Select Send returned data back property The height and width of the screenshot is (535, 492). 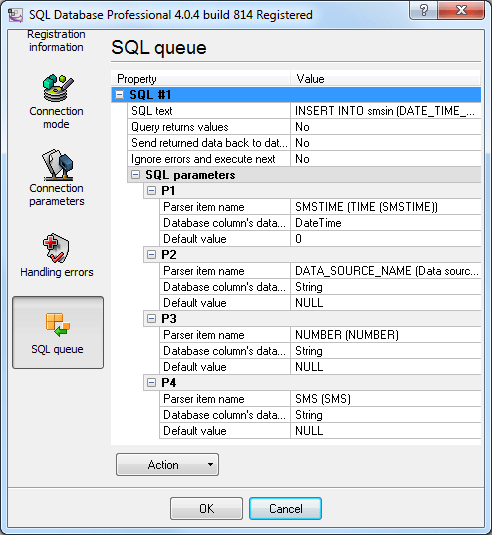[208, 143]
